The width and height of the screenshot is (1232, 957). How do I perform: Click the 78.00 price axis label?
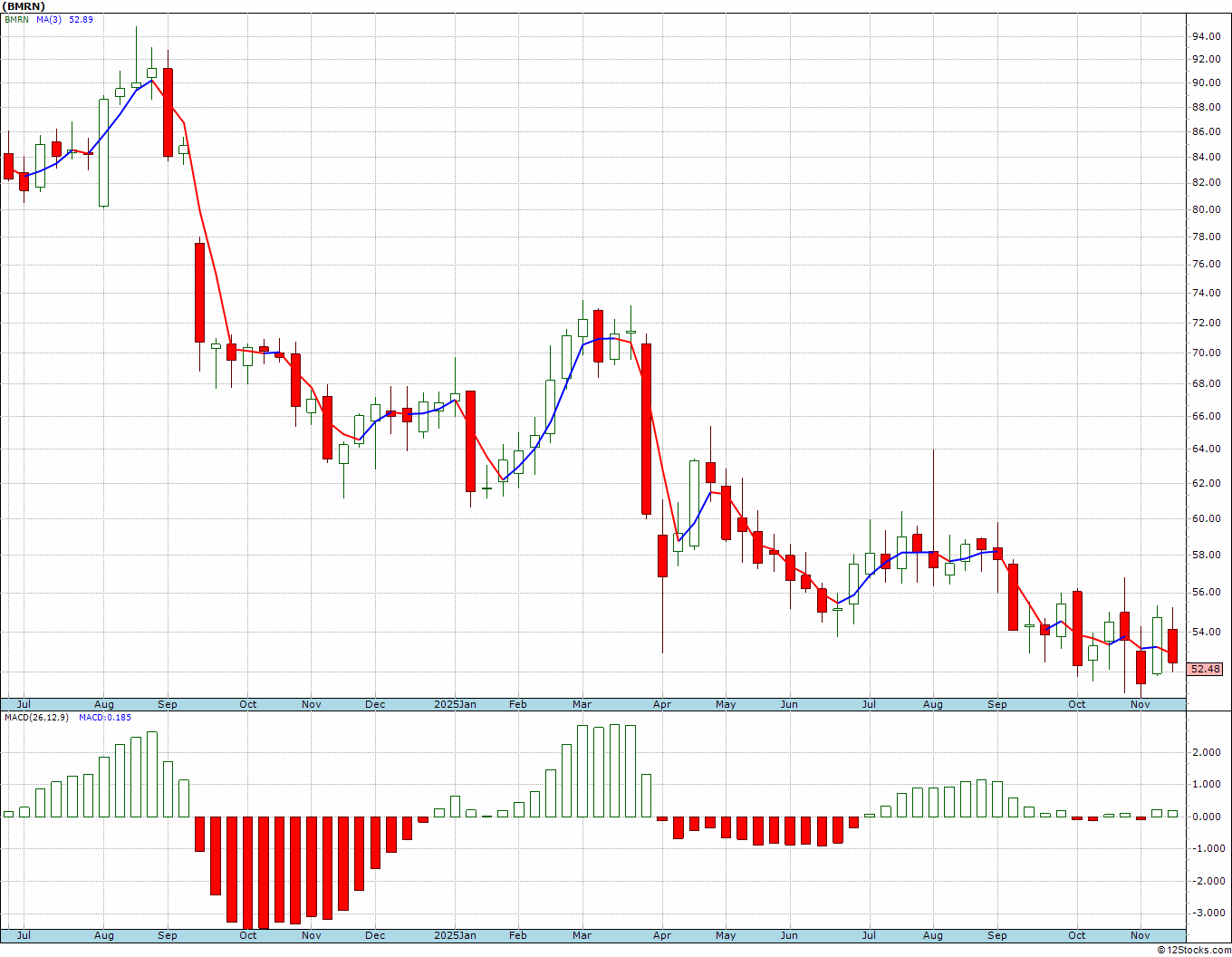1206,237
